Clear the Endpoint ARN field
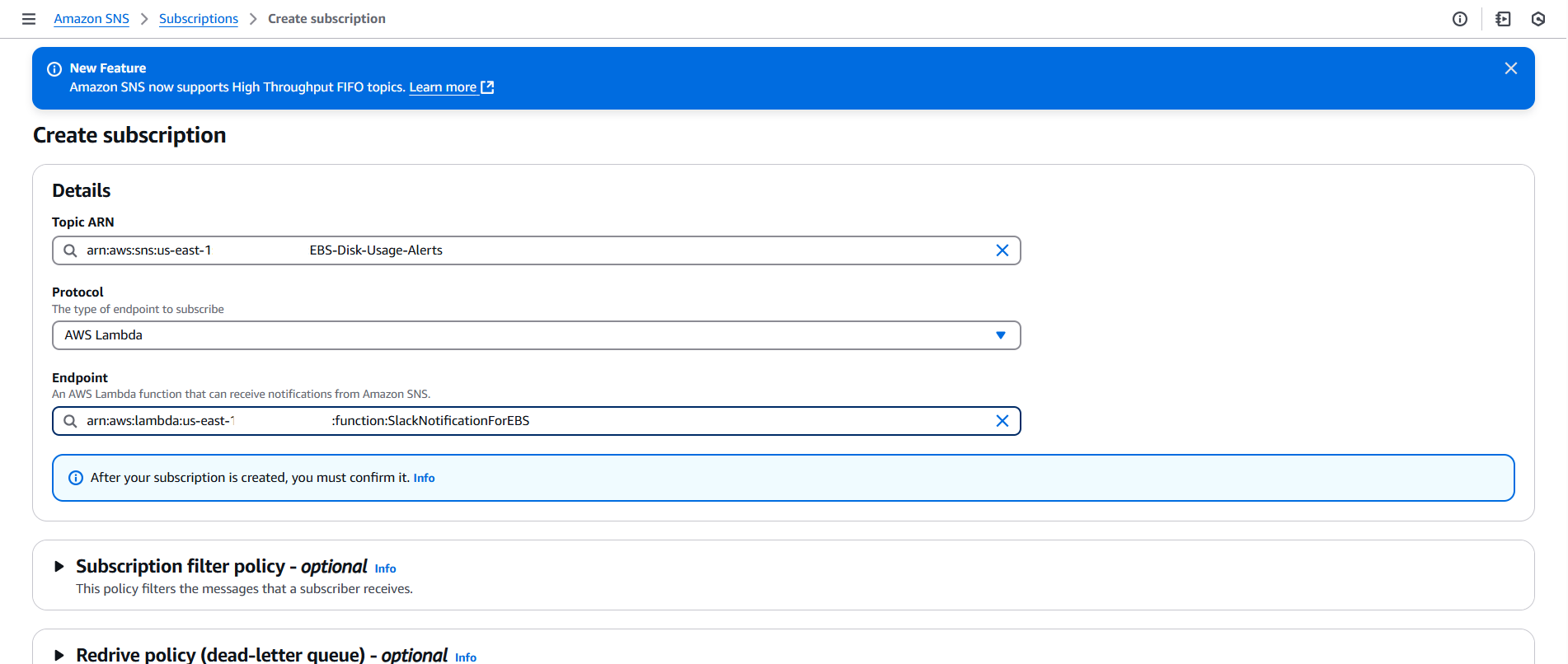1568x664 pixels. pyautogui.click(x=1002, y=421)
